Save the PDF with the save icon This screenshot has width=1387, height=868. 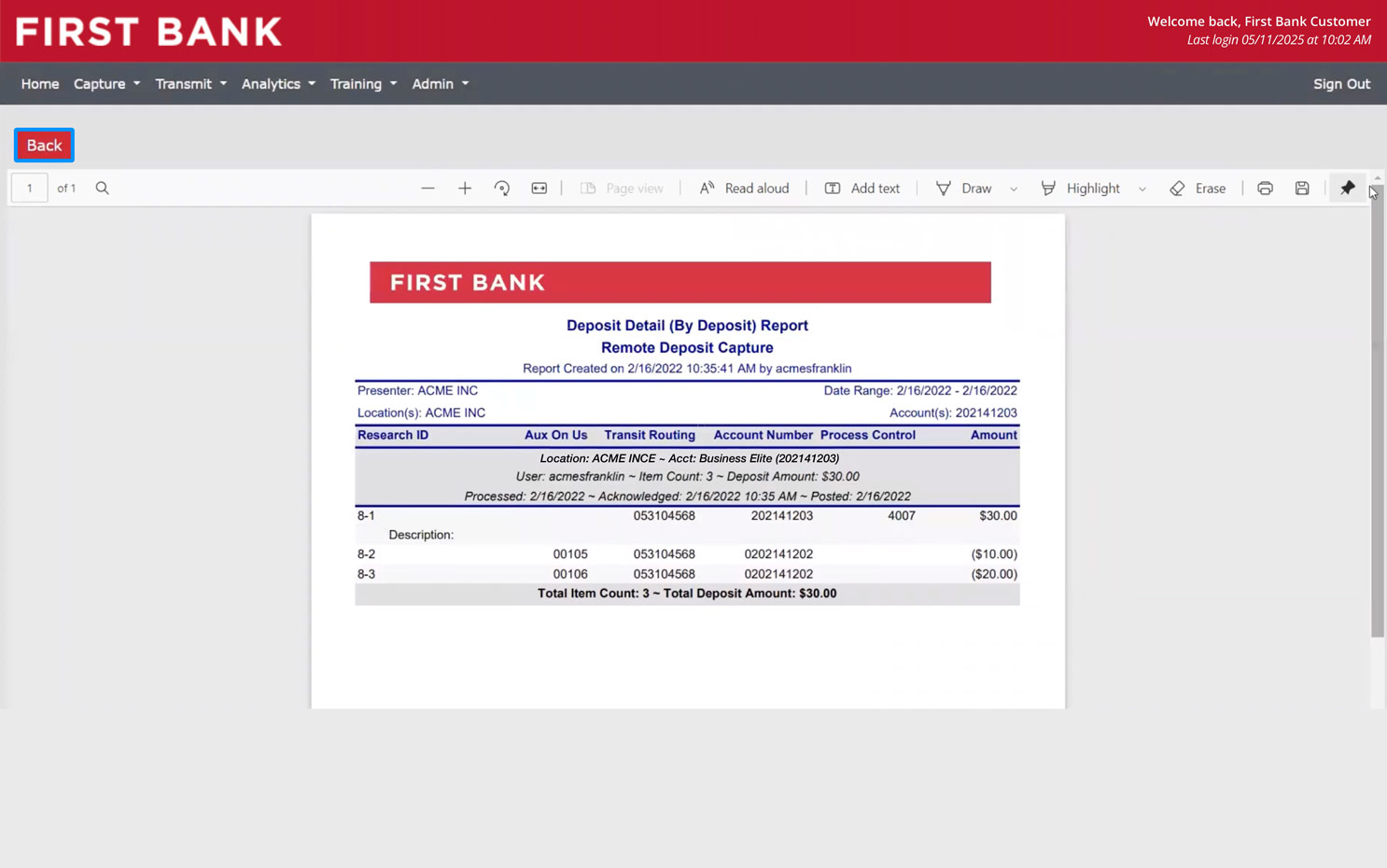click(x=1302, y=189)
